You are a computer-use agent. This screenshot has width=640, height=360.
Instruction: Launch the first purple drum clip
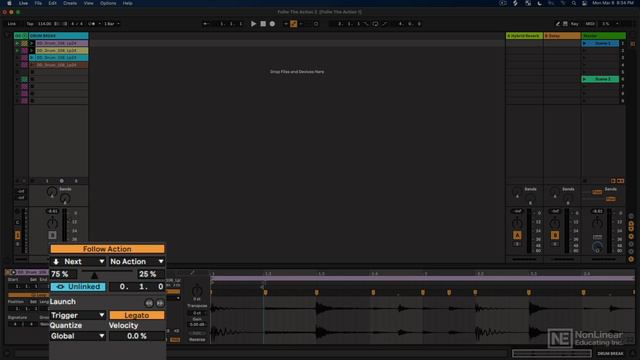click(32, 43)
